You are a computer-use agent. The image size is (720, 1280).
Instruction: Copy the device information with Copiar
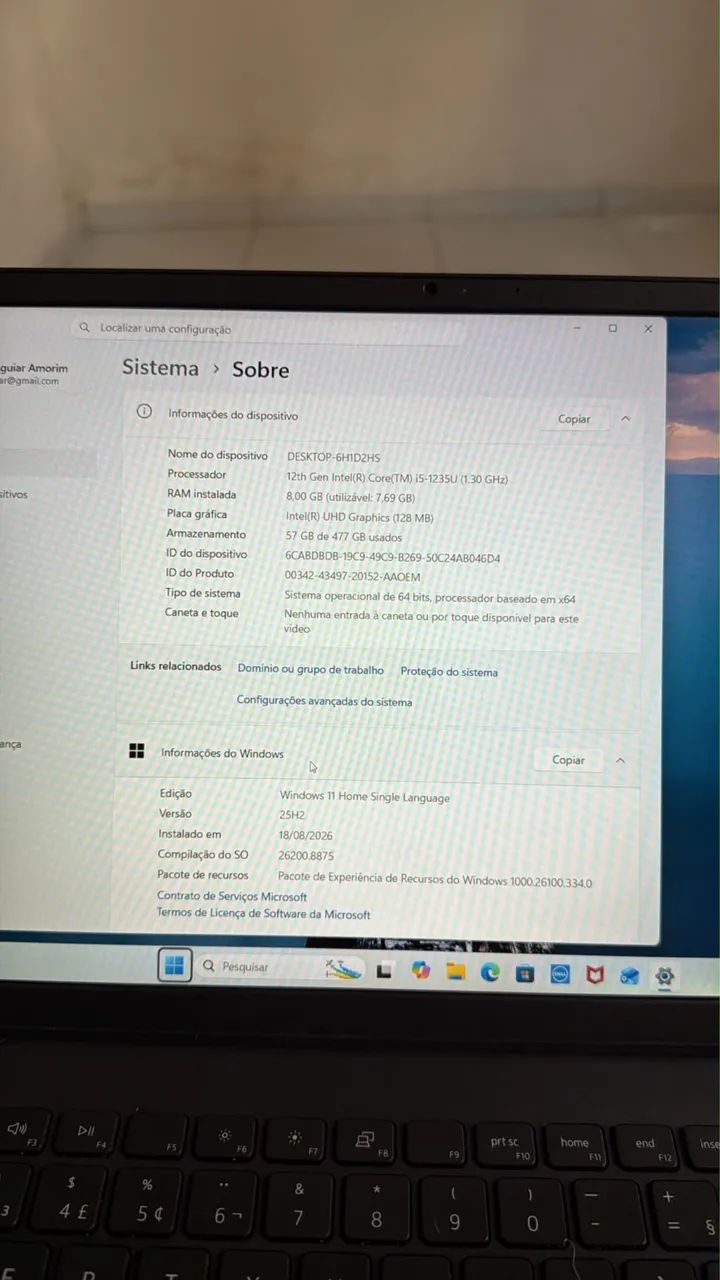tap(574, 419)
